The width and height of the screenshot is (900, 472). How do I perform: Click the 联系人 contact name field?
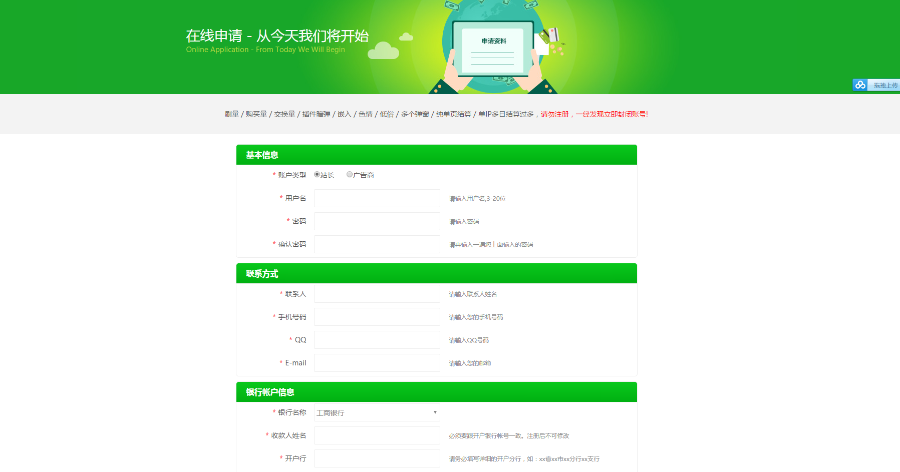[x=377, y=293]
